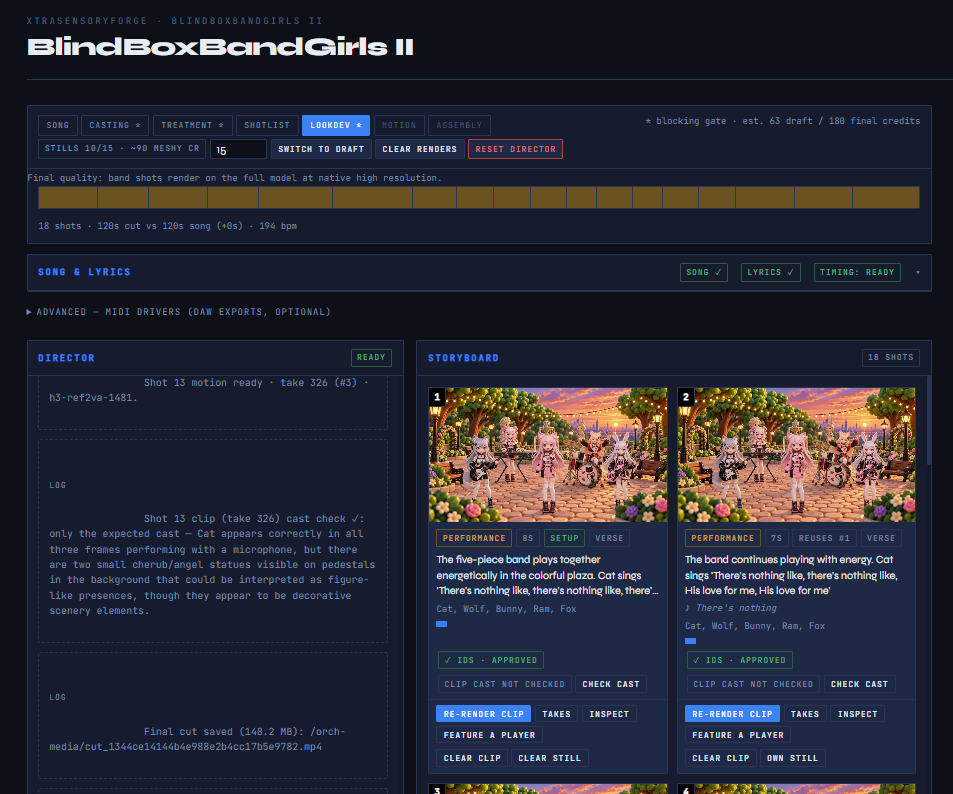Screen dimensions: 953x794
Task: Check cast for shot 1
Action: point(611,685)
